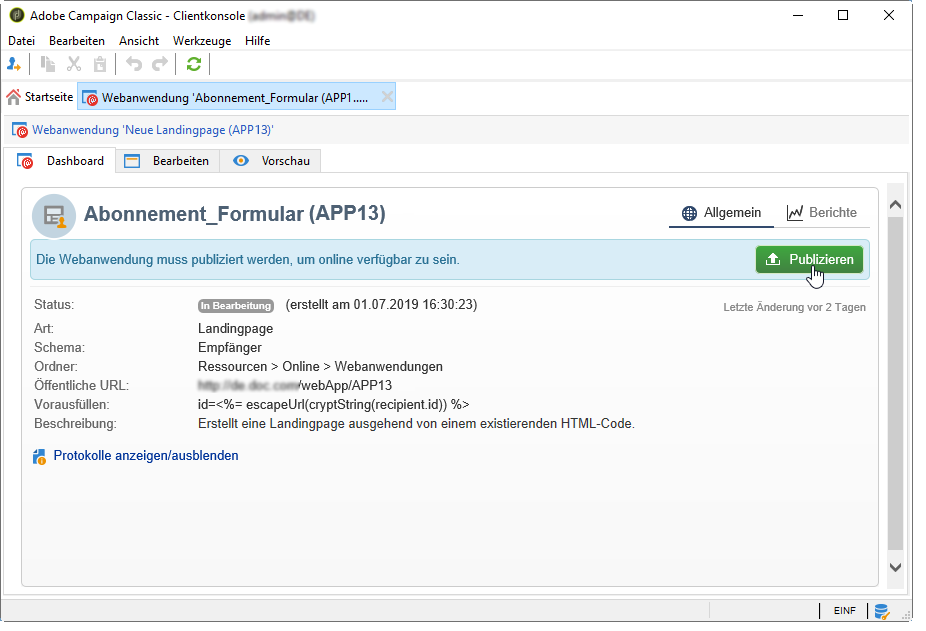Click the Adobe Campaign app icon
926x631 pixels.
[x=17, y=15]
